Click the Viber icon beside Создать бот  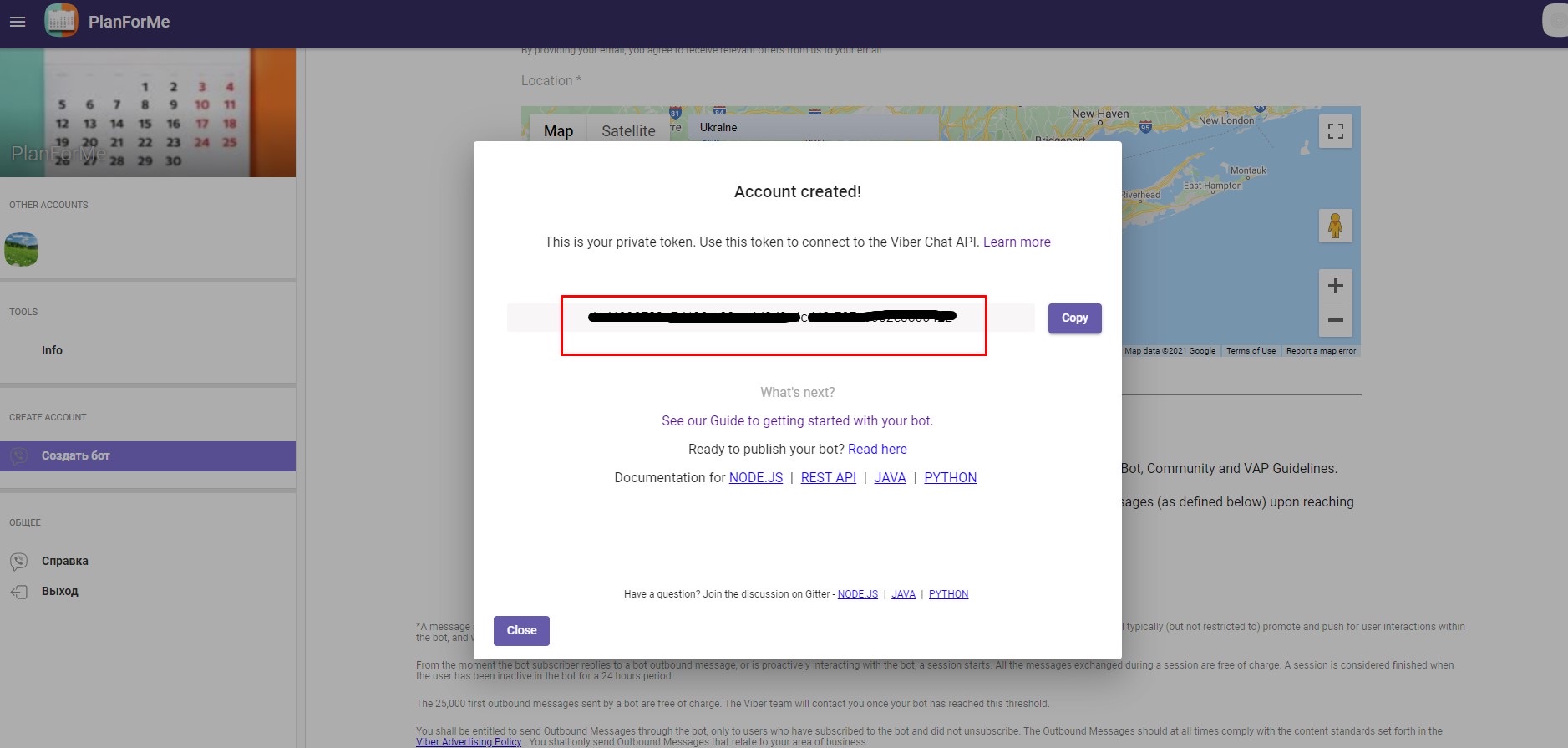[x=18, y=456]
